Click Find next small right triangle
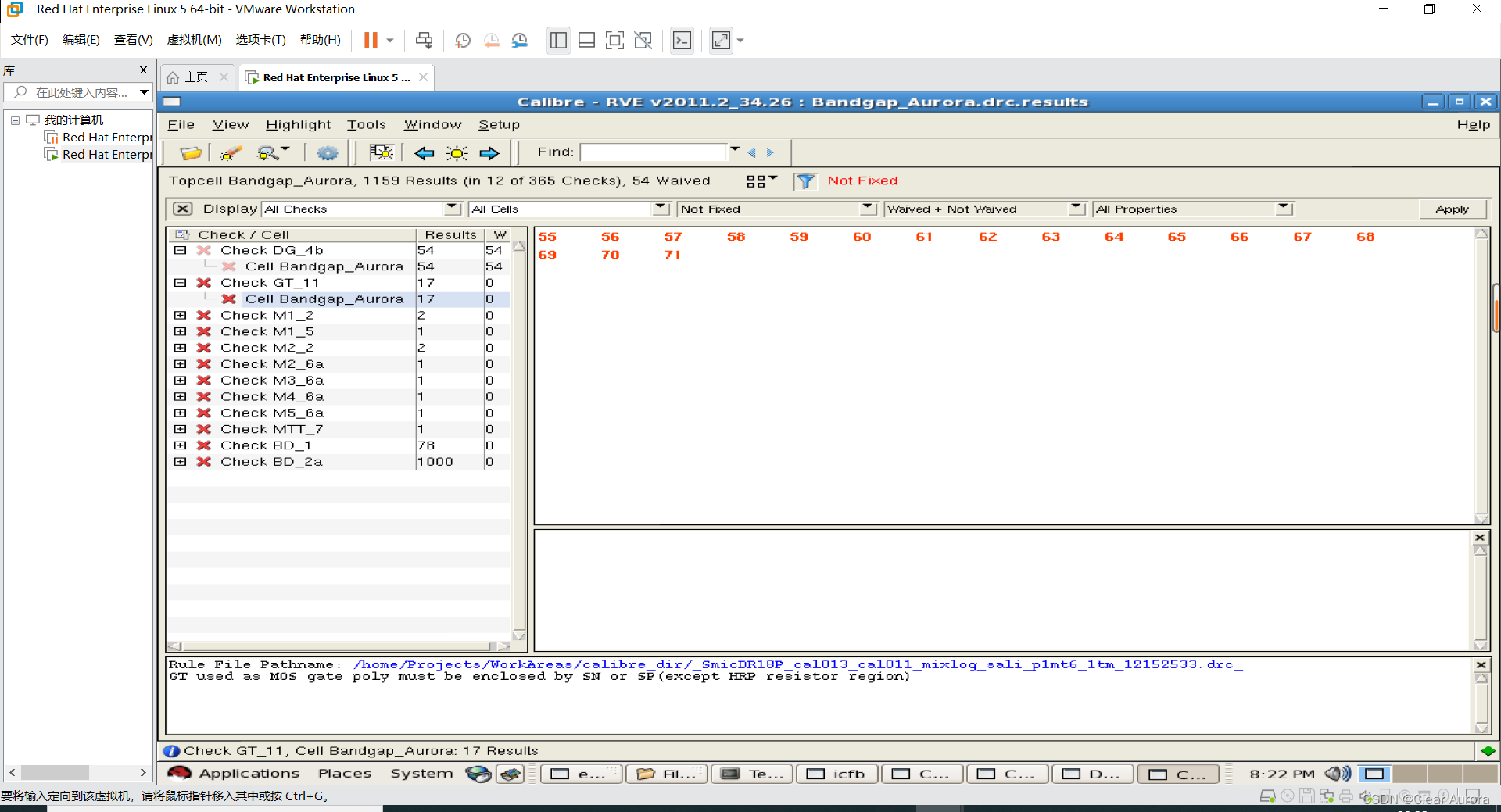The width and height of the screenshot is (1501, 812). click(x=770, y=153)
